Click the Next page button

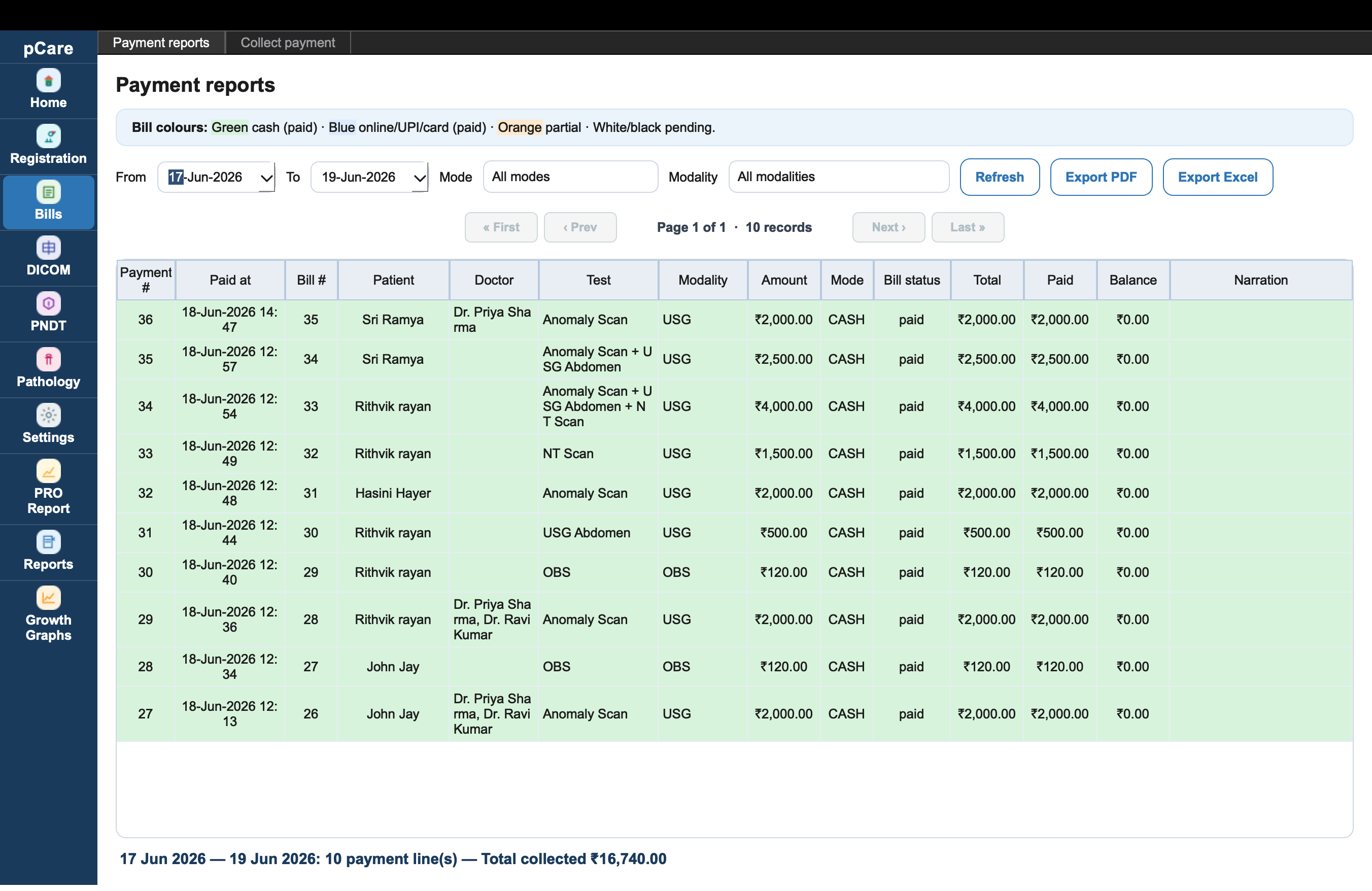pos(888,227)
